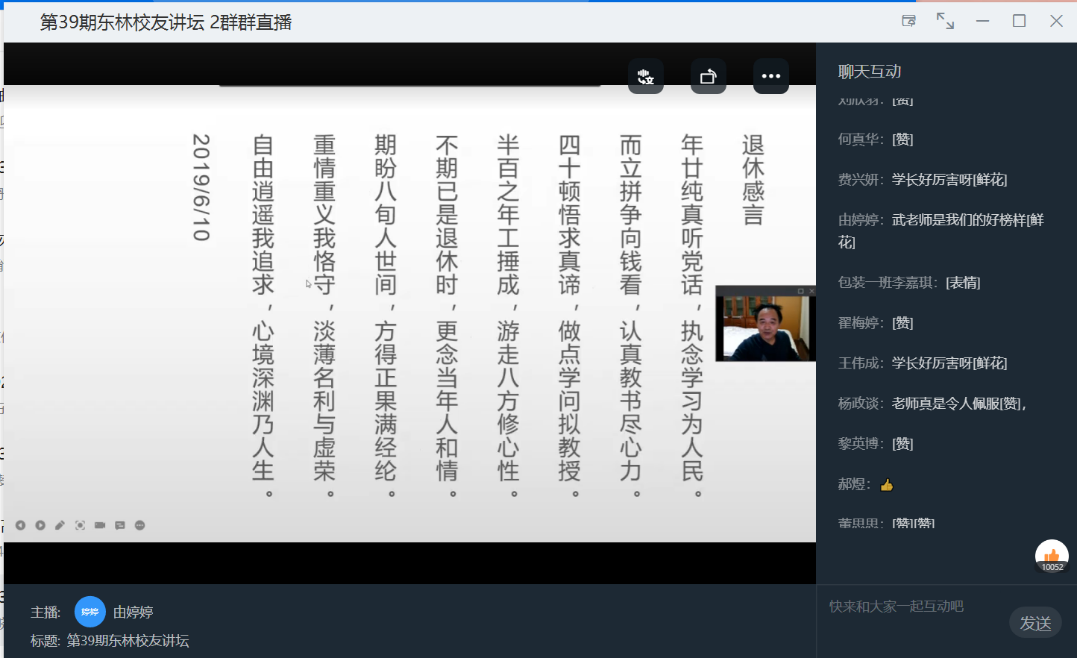Open the slide toolbar's more options circle
Screen dimensions: 1077x658
140,525
